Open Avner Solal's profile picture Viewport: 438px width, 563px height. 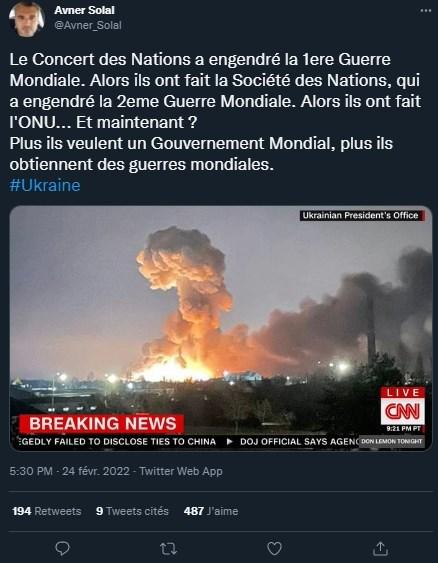coord(27,19)
